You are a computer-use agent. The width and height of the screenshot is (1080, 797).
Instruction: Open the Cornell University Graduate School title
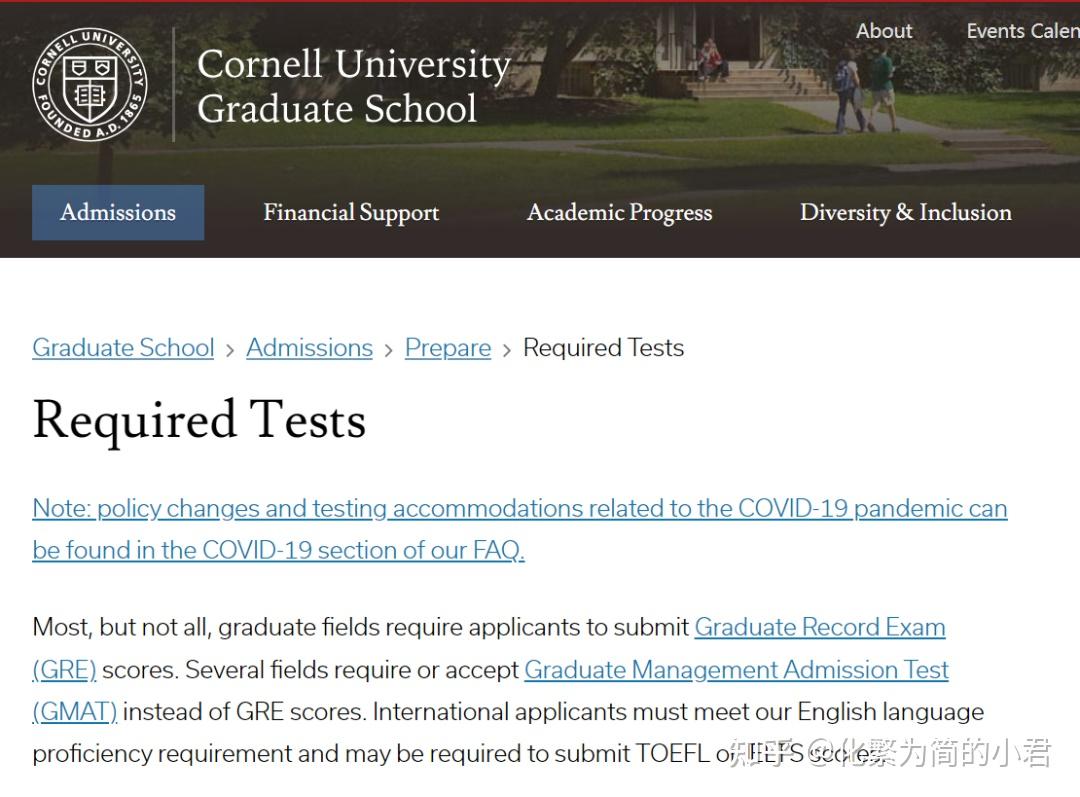(353, 86)
